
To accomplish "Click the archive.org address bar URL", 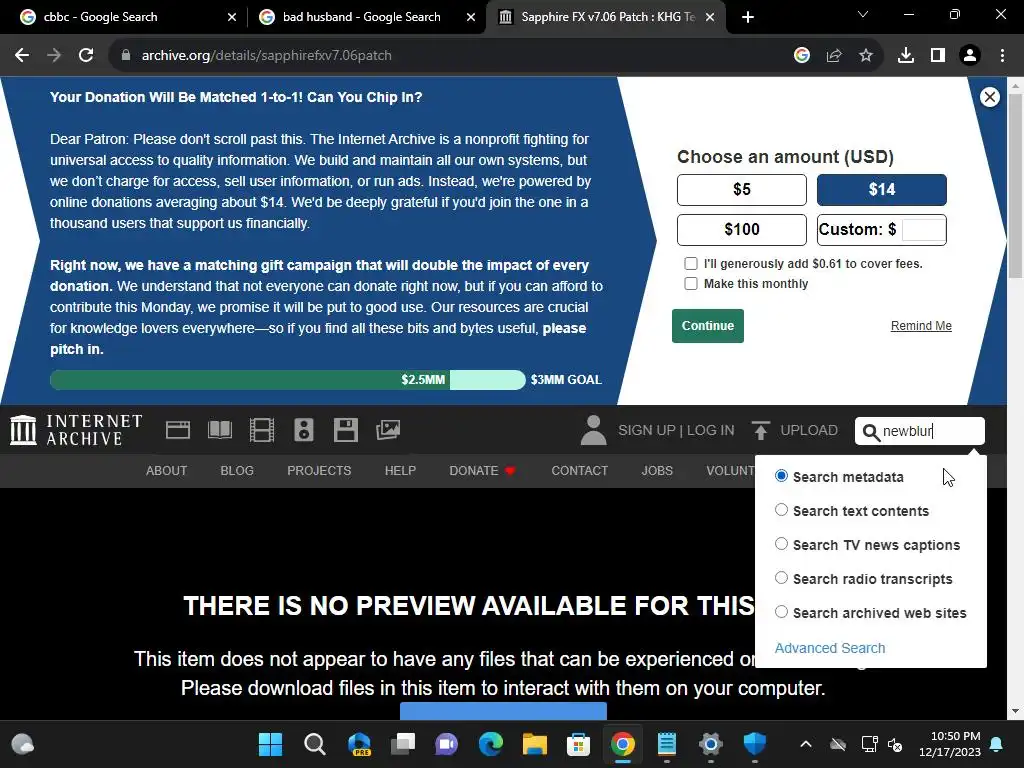I will [266, 56].
